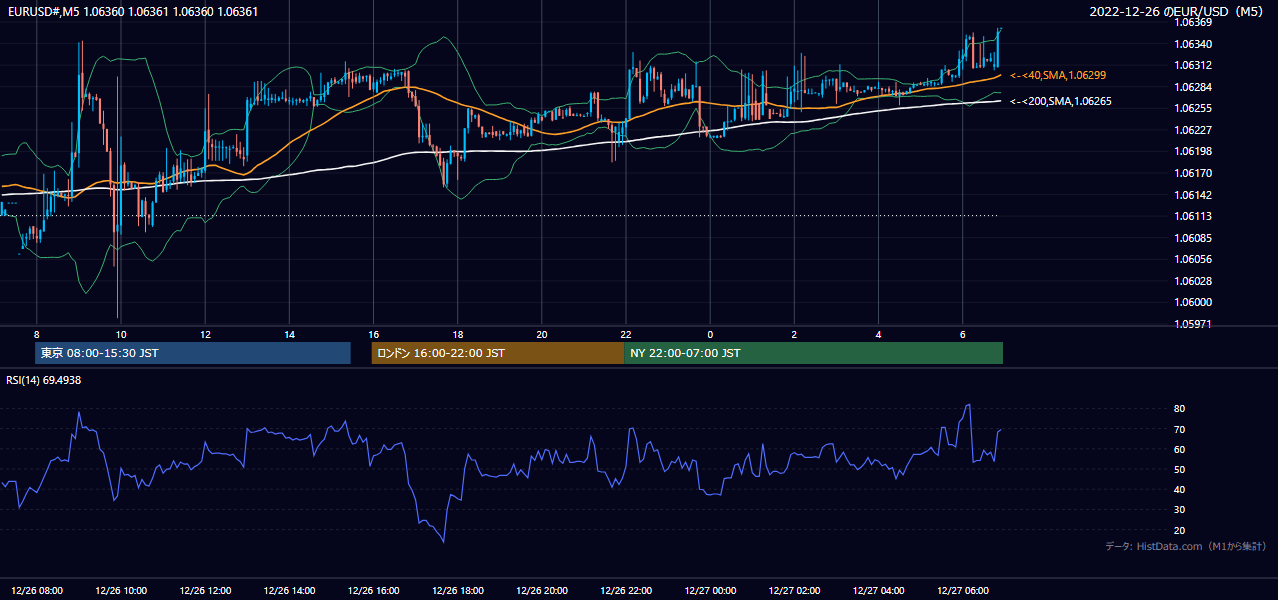
Task: Click the 2022-12-26 EUR/USD (M5) chart title
Action: (x=1177, y=11)
